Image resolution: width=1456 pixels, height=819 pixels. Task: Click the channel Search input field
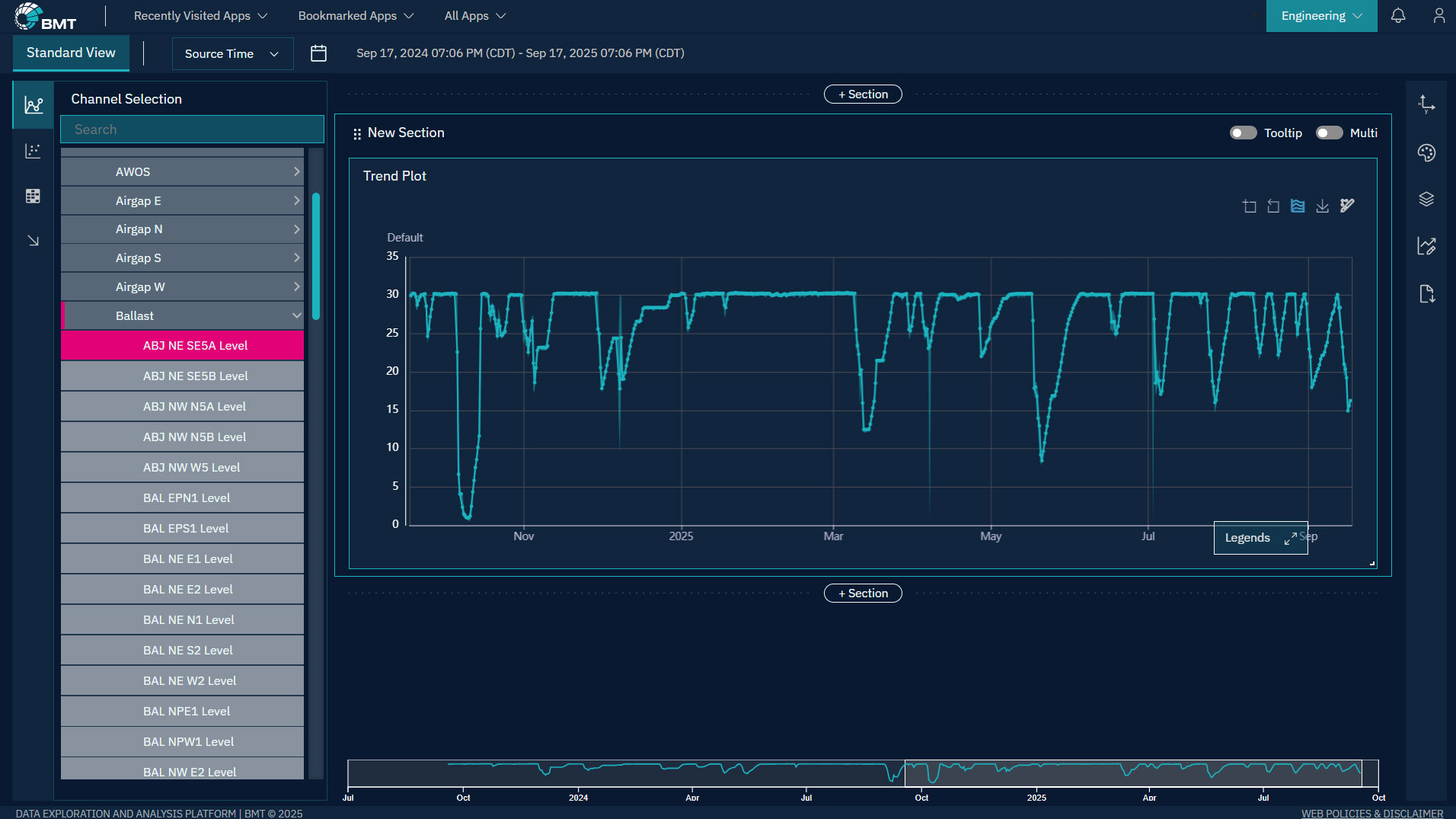(192, 130)
